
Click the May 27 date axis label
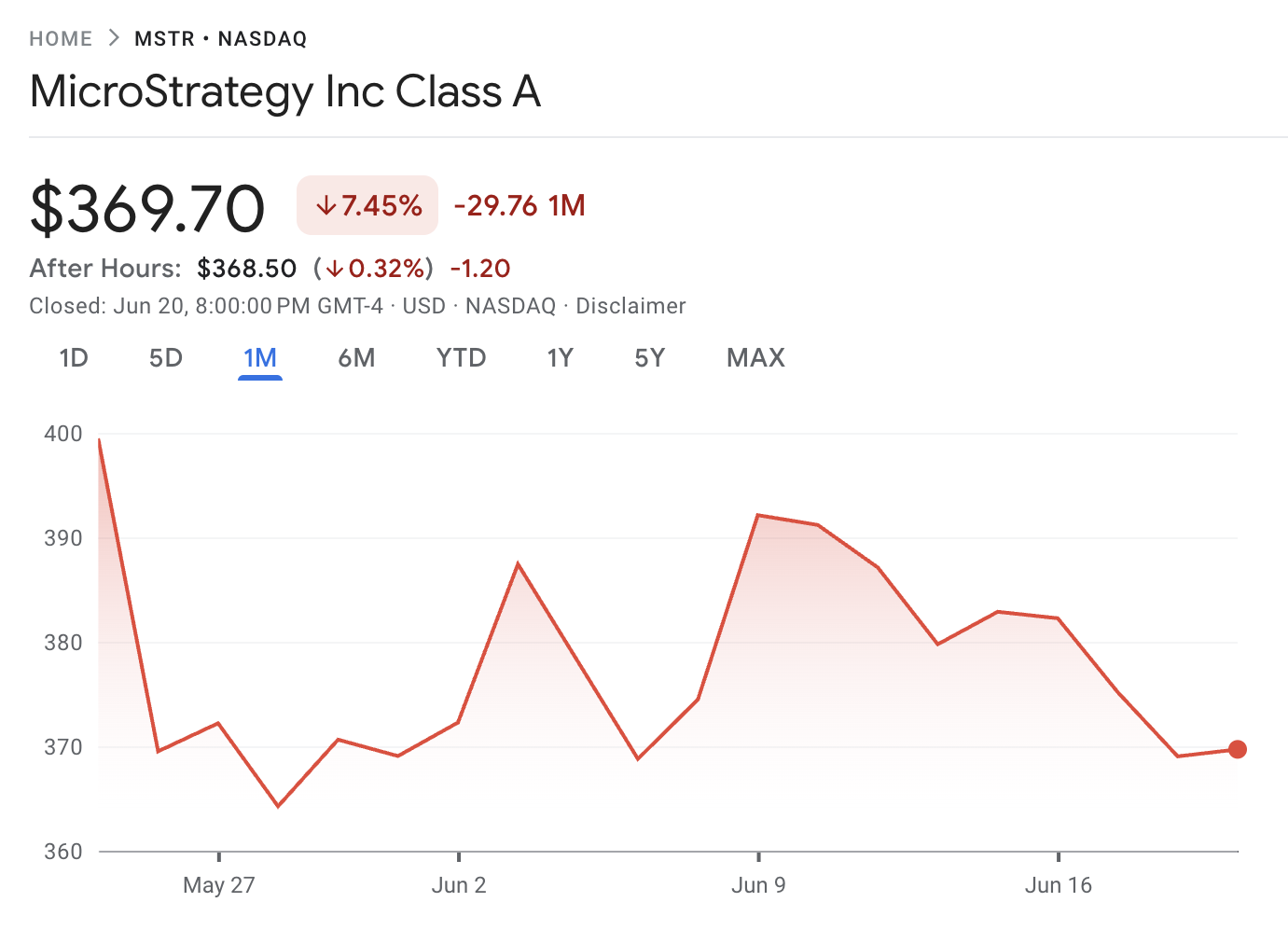pyautogui.click(x=218, y=885)
